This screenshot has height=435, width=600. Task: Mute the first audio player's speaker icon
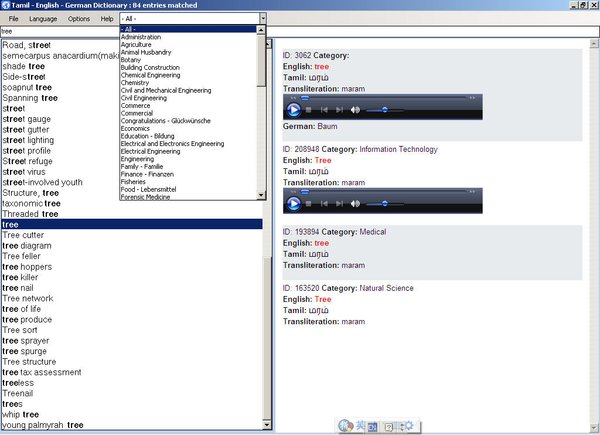355,109
